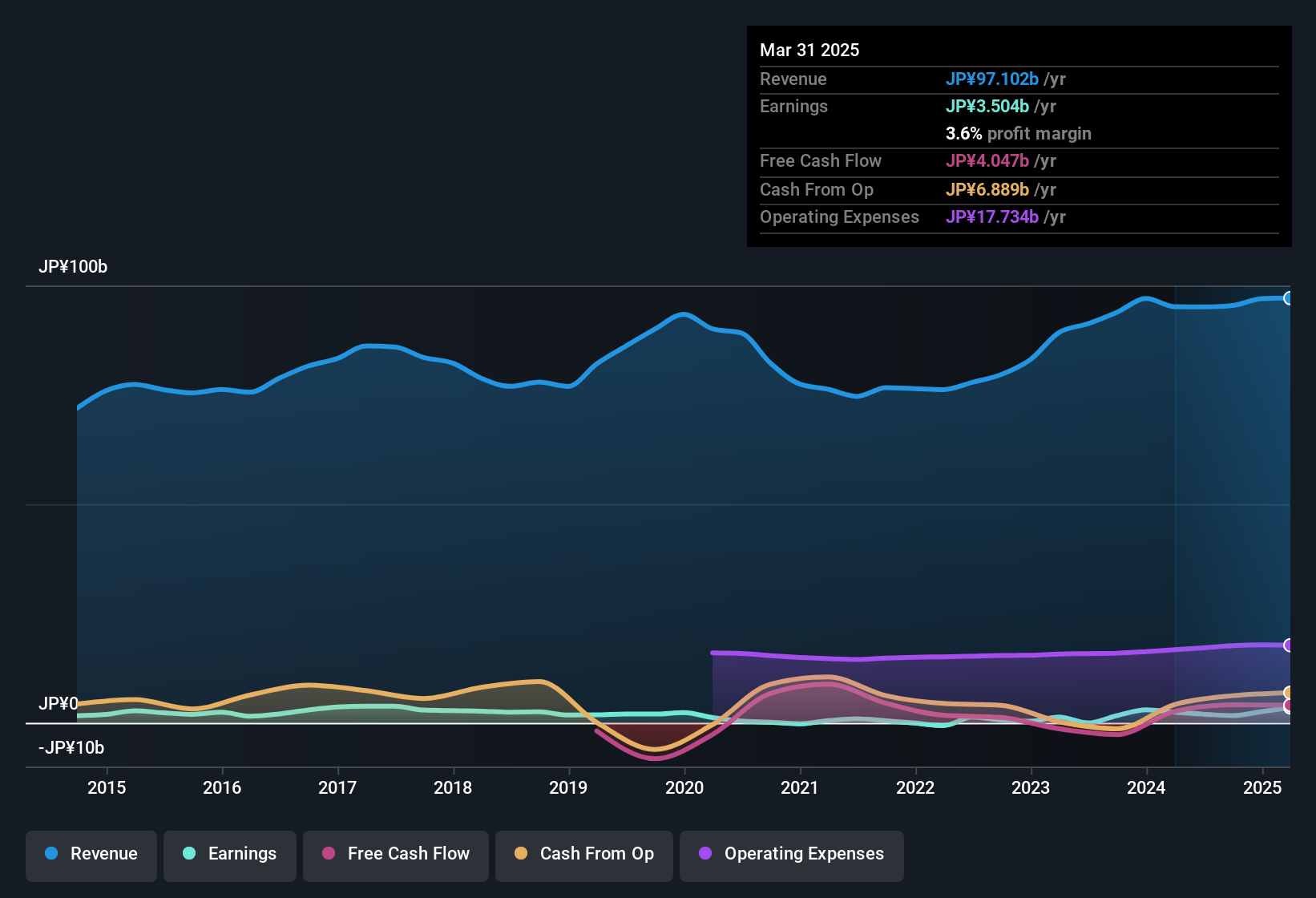Click the -JP¥10b y-axis label
The height and width of the screenshot is (898, 1316).
tap(71, 747)
